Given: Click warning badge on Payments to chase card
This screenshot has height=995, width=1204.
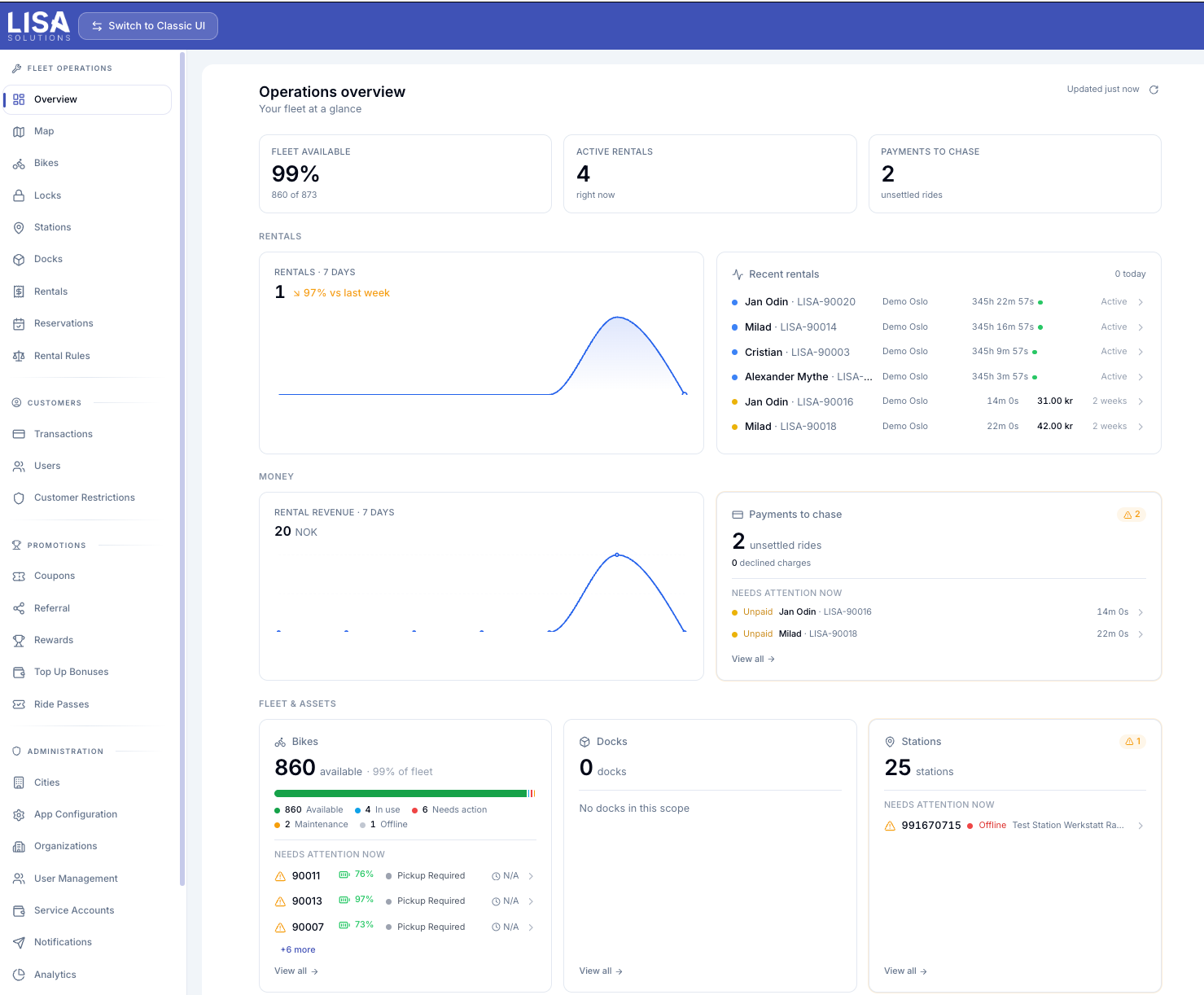Looking at the screenshot, I should click(1132, 515).
